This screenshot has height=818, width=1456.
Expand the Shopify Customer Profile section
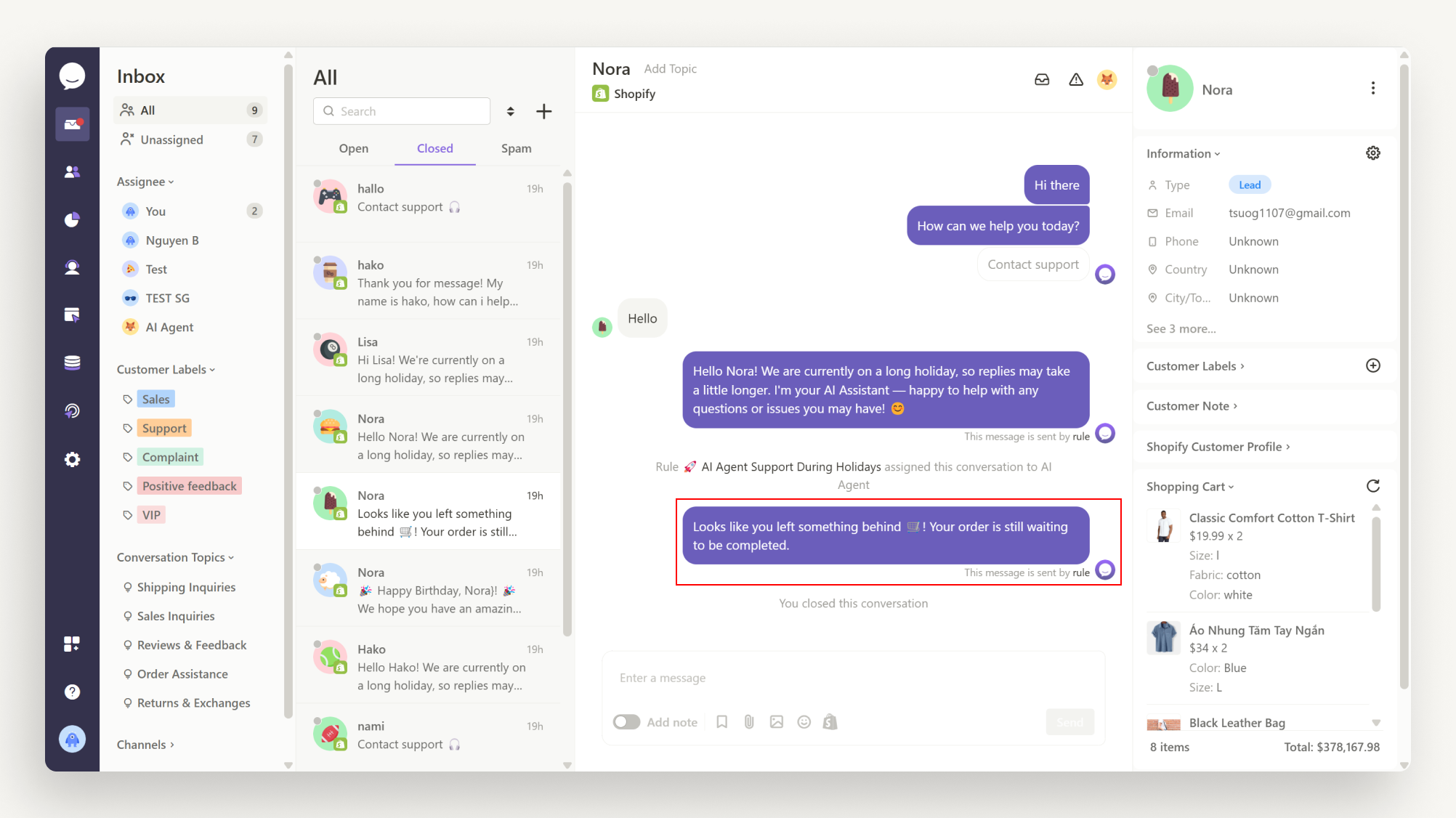coord(1218,446)
